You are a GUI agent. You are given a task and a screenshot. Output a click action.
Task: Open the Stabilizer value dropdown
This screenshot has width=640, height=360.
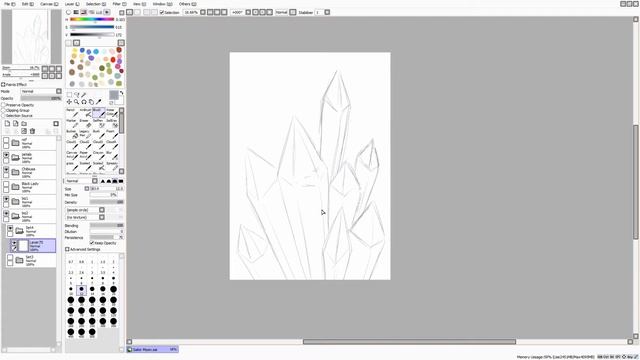[x=327, y=12]
